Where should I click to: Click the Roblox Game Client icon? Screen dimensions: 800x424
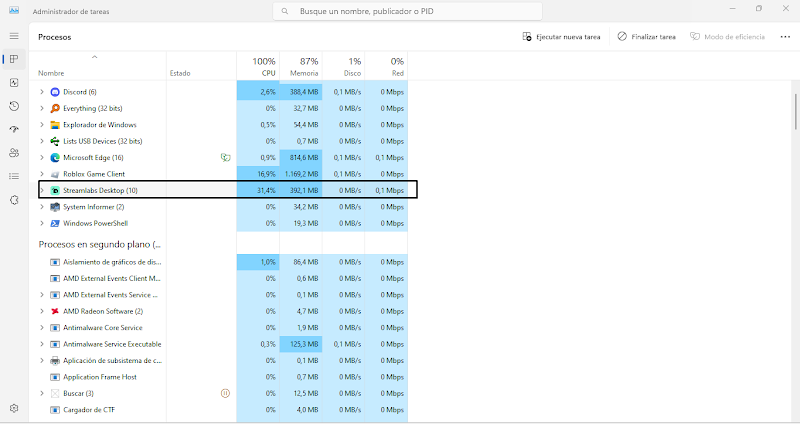(55, 174)
